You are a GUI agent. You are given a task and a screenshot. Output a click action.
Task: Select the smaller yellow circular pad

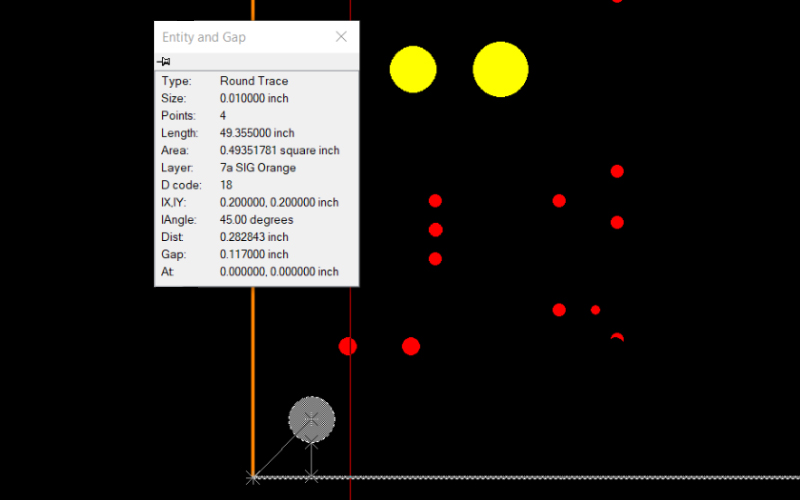tap(413, 69)
